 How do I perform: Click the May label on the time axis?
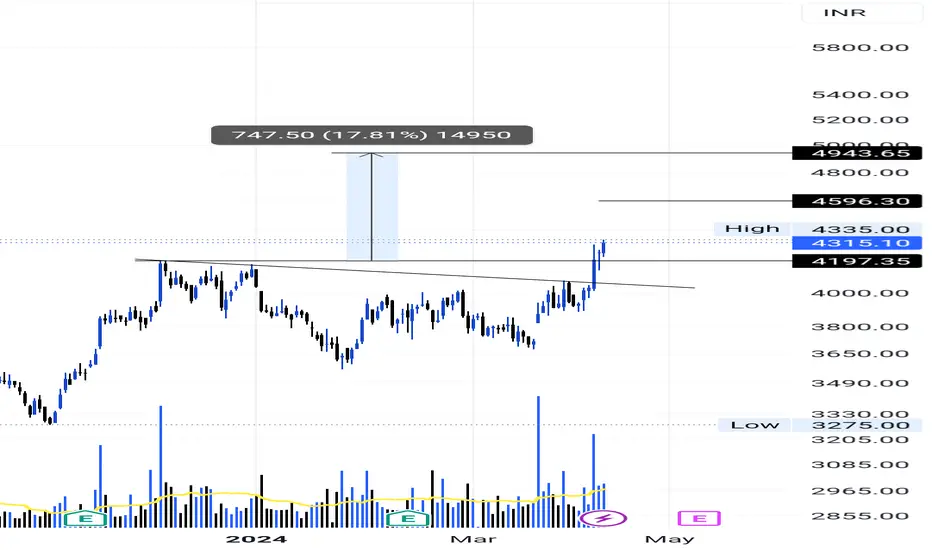669,539
